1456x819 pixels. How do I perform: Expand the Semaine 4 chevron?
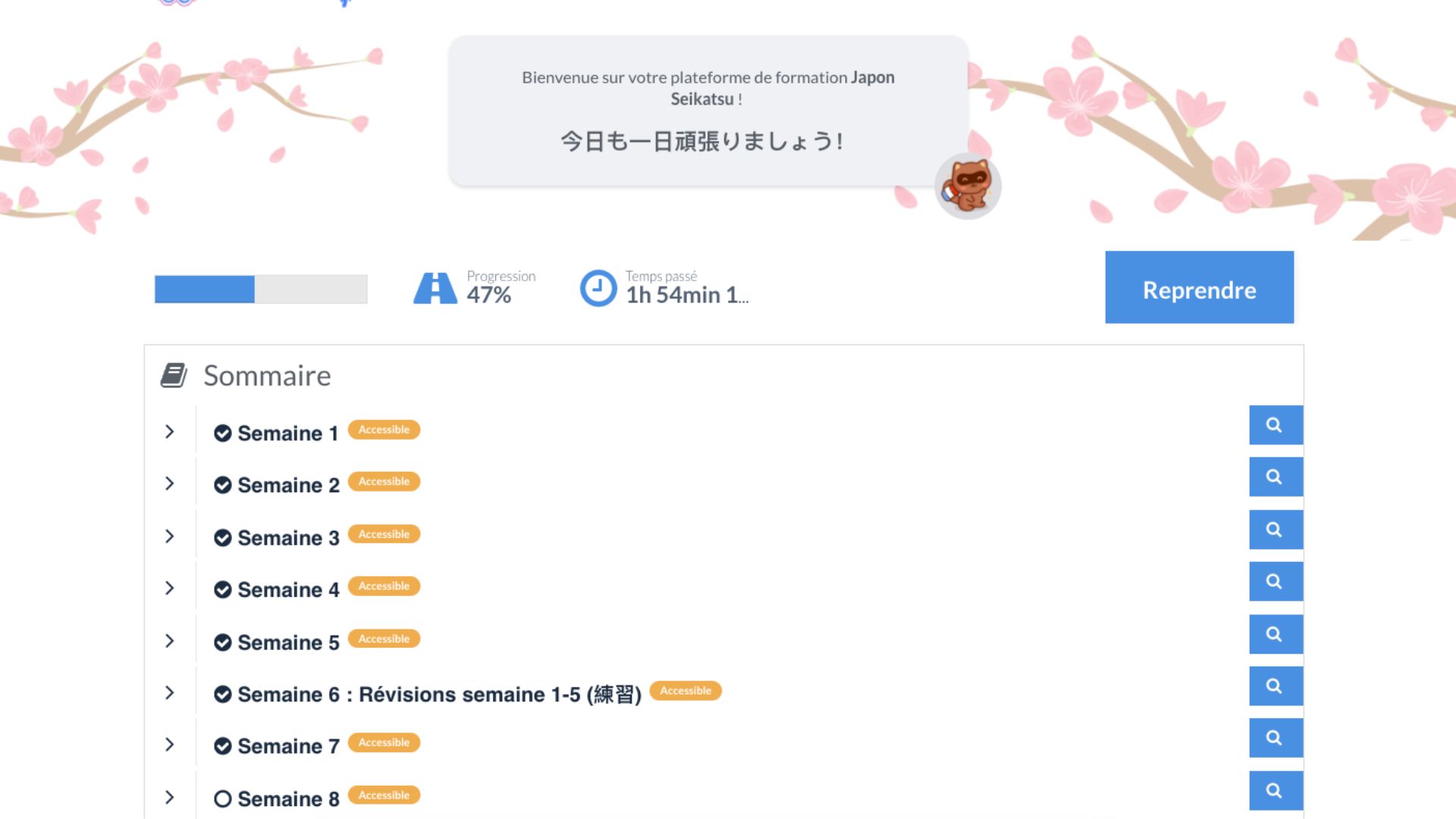tap(169, 588)
